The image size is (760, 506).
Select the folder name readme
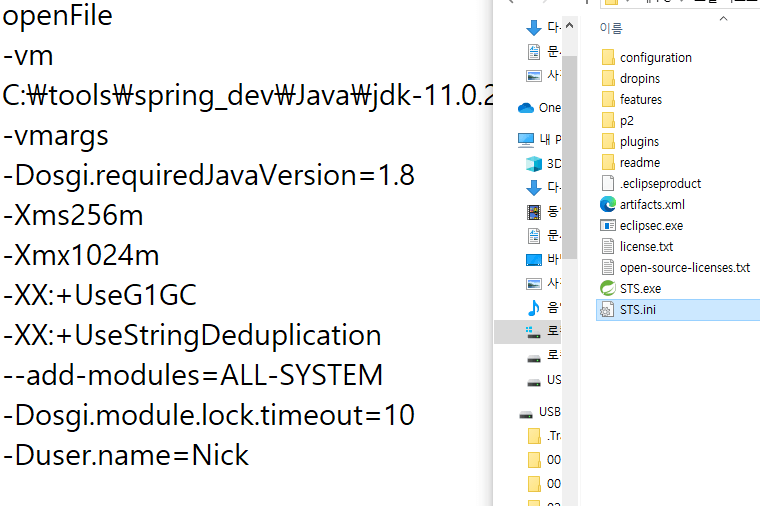640,162
